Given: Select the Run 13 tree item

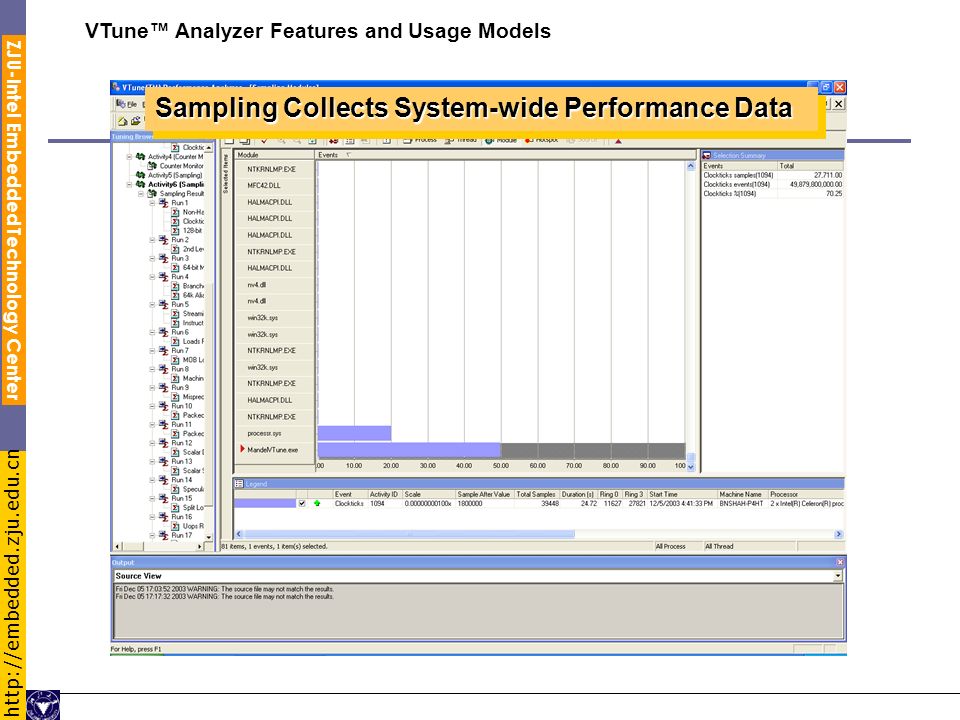Looking at the screenshot, I should 182,461.
